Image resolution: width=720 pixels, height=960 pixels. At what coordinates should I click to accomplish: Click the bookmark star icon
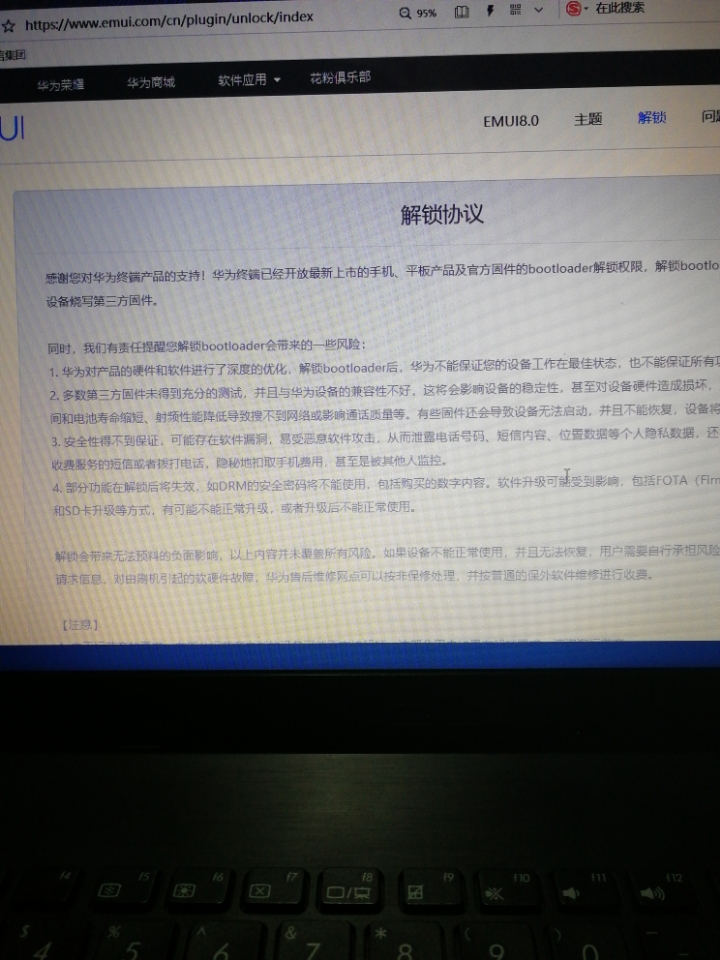[x=8, y=26]
